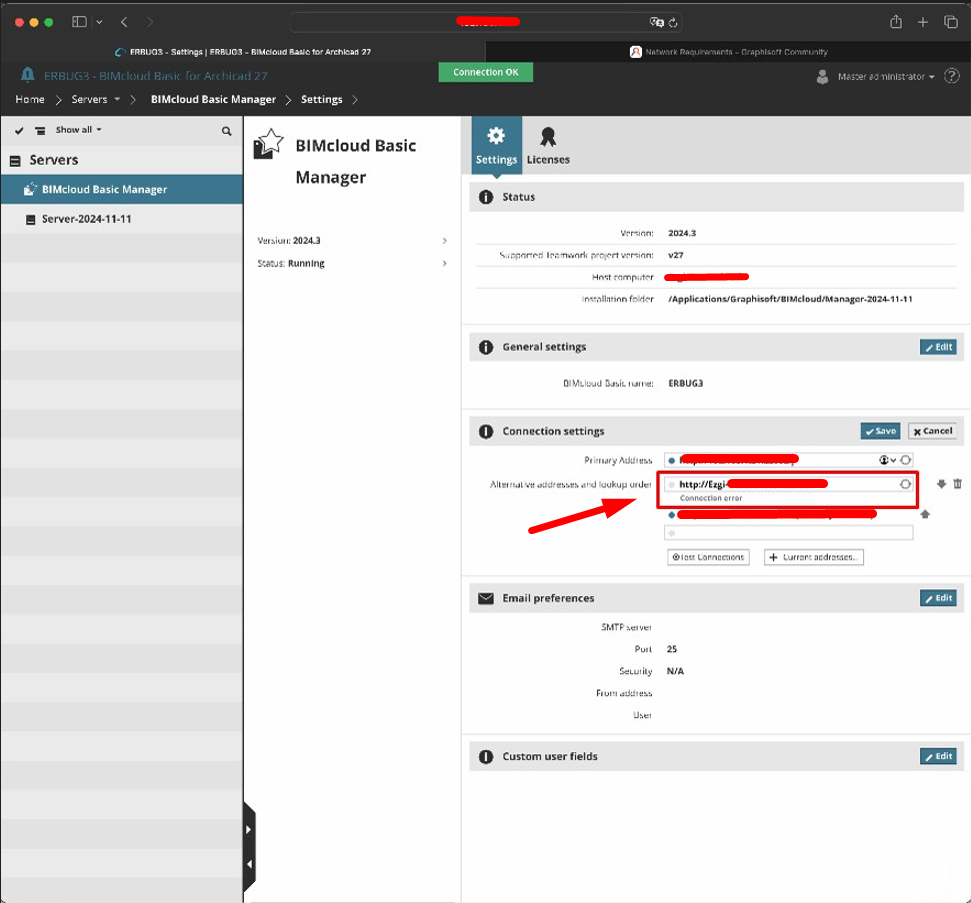Switch to the Licenses tab
Image resolution: width=971 pixels, height=903 pixels.
pos(548,146)
